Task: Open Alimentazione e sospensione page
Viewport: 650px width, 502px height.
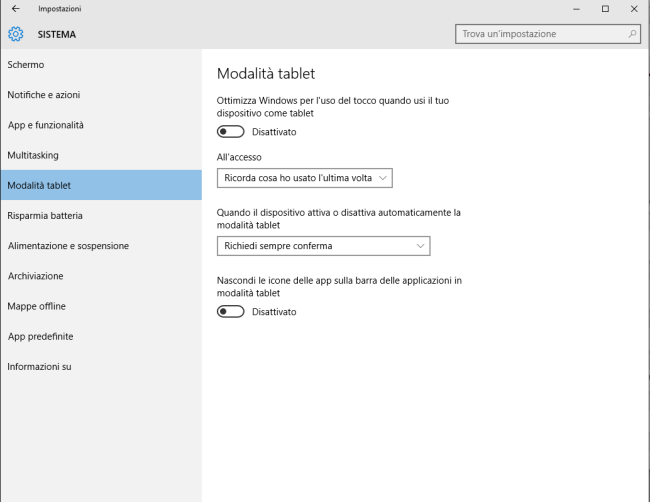Action: click(x=68, y=246)
